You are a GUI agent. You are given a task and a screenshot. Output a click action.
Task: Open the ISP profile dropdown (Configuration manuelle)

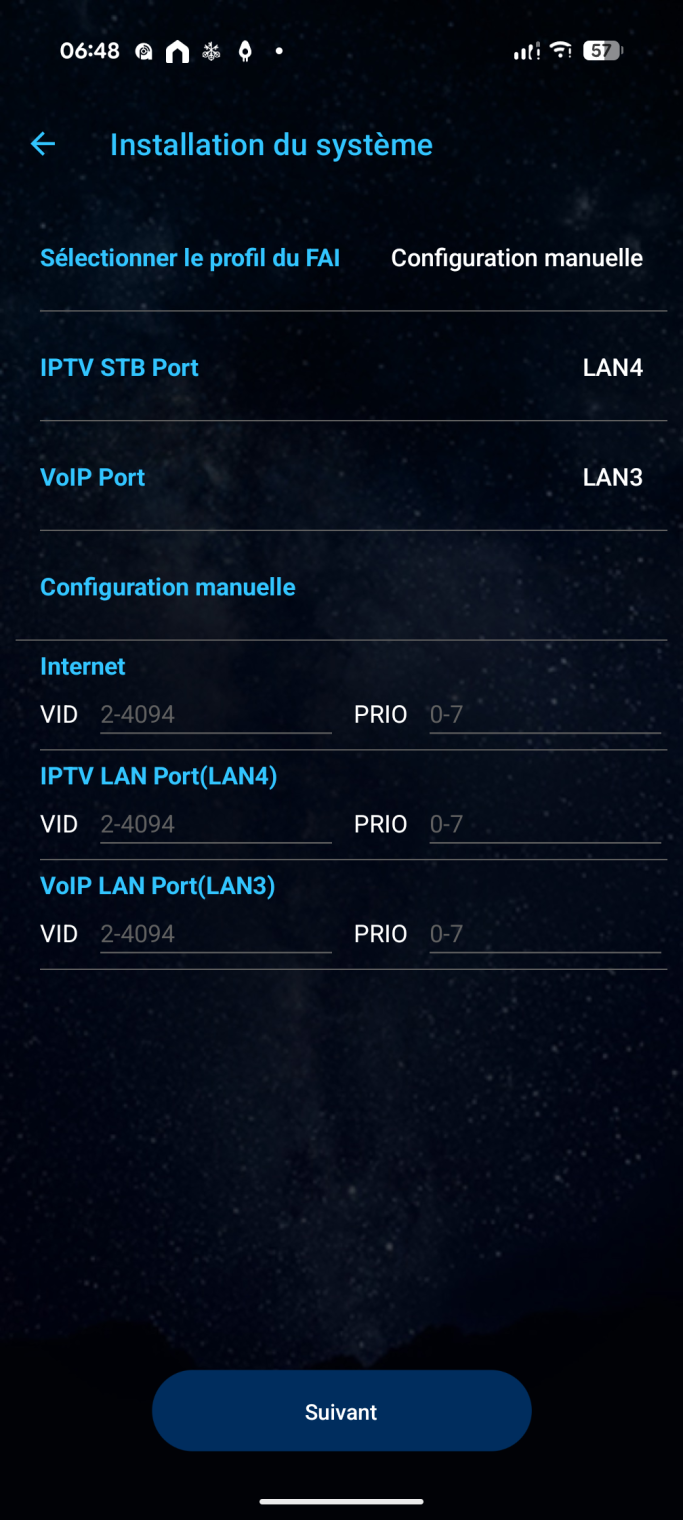click(x=516, y=258)
